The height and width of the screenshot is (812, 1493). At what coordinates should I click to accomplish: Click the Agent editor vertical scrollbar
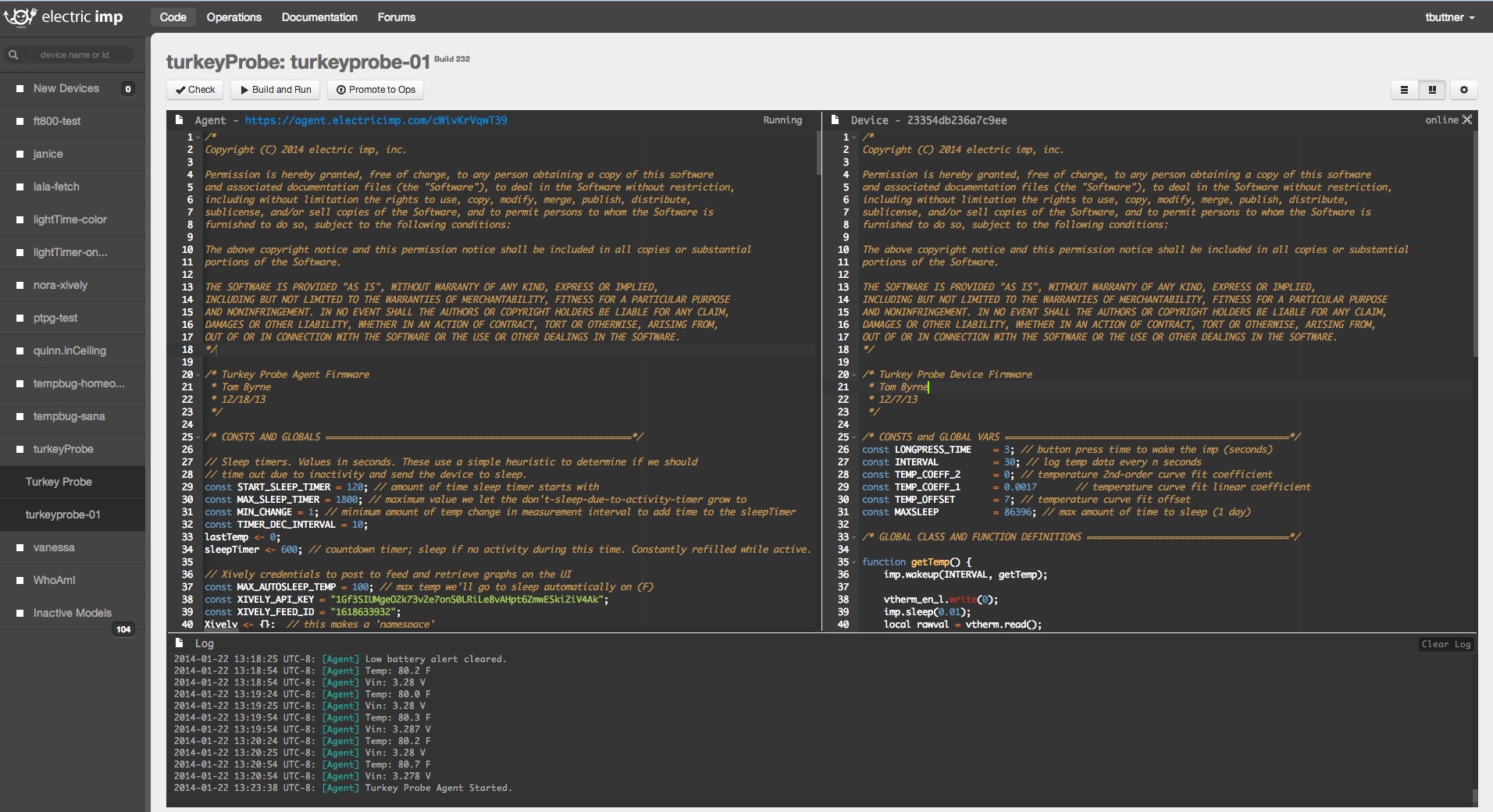tap(818, 153)
